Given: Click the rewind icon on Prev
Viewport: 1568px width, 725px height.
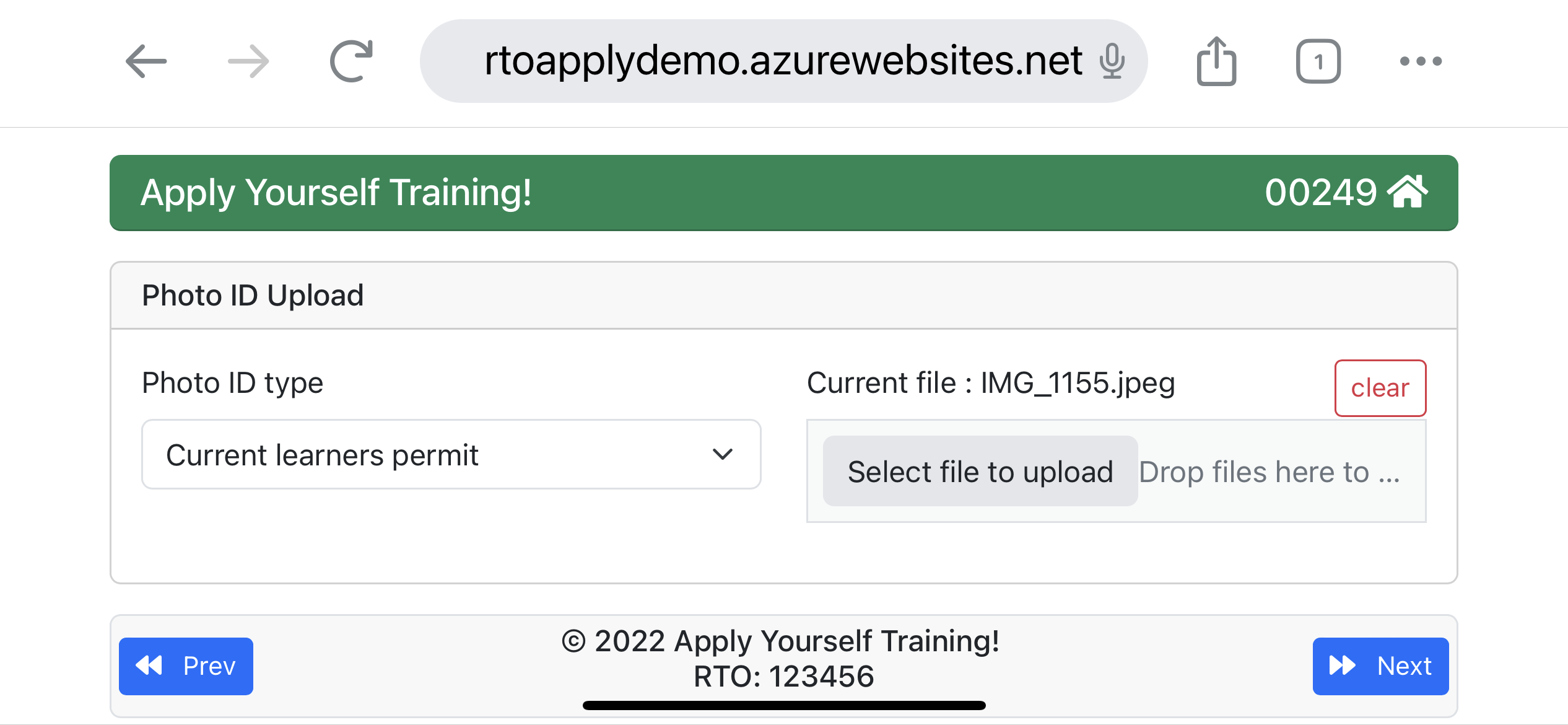Looking at the screenshot, I should pyautogui.click(x=149, y=666).
